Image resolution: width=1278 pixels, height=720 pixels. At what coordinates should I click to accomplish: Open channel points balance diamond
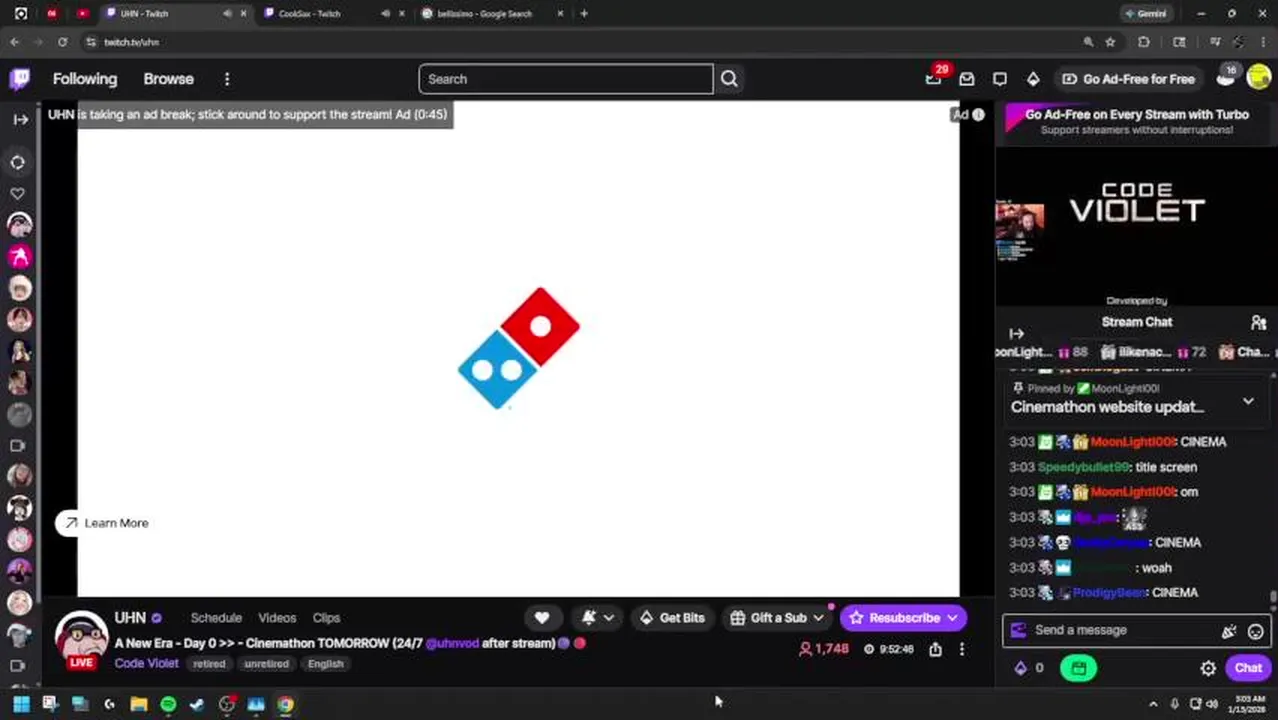[1029, 668]
